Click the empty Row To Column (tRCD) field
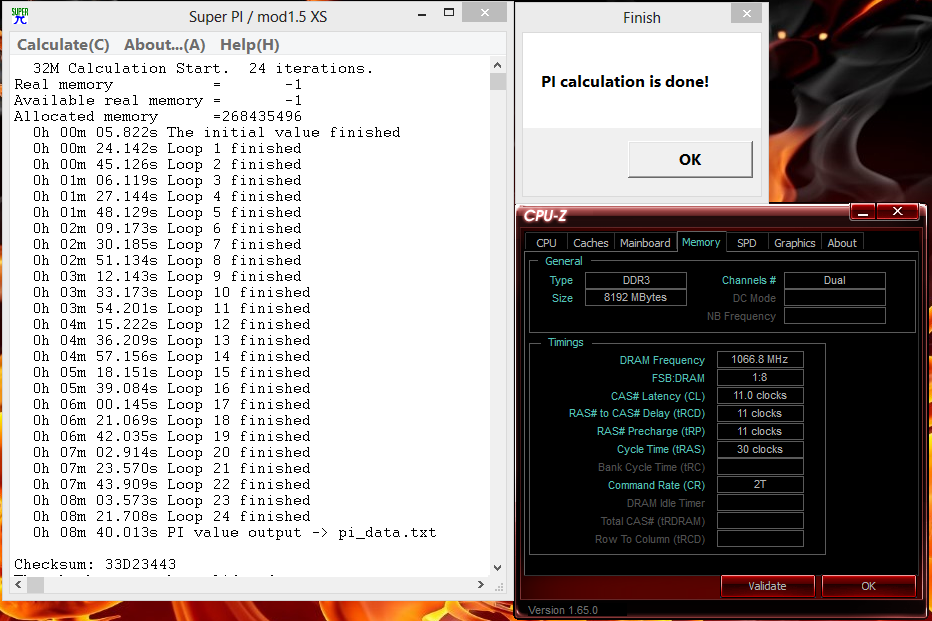Viewport: 932px width, 621px height. 760,538
